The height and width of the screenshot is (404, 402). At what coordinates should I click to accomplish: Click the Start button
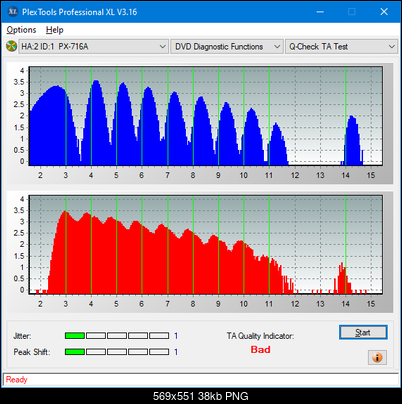363,332
